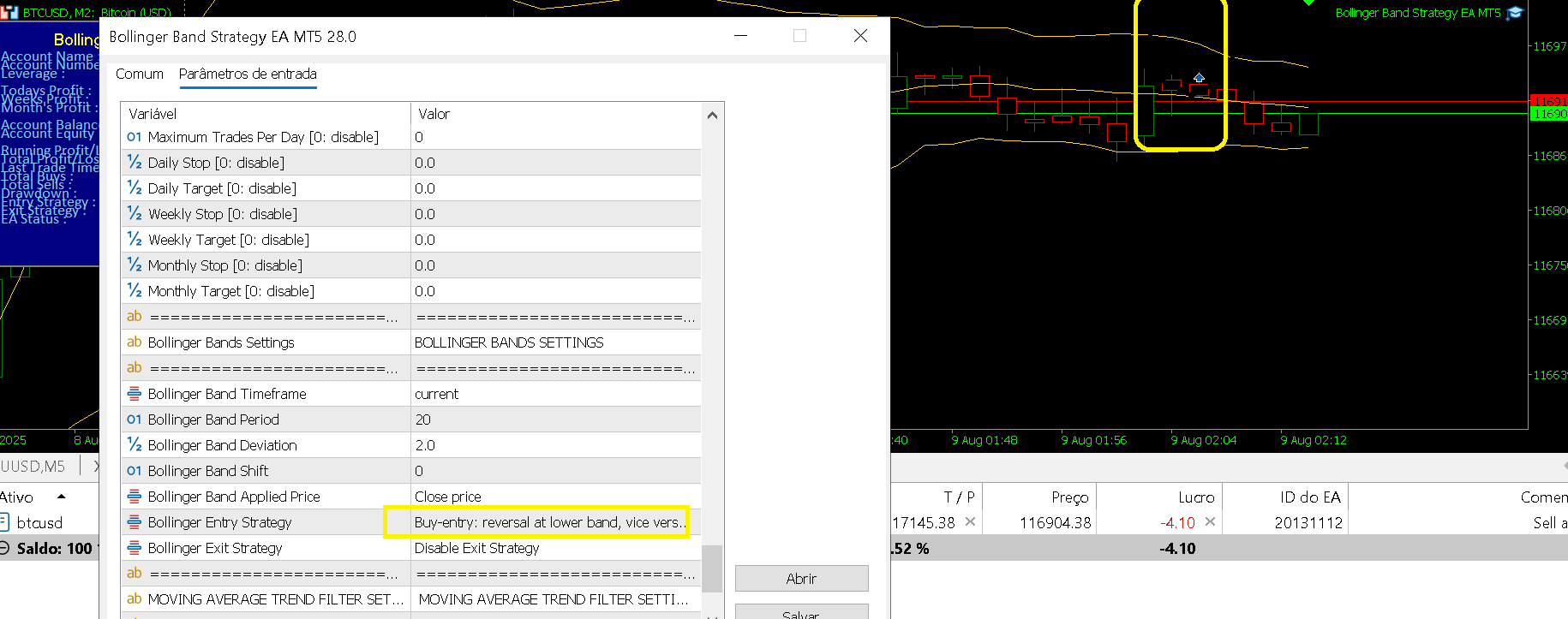Open the Disable Exit Strategy dropdown
The width and height of the screenshot is (1568, 619).
coord(556,548)
